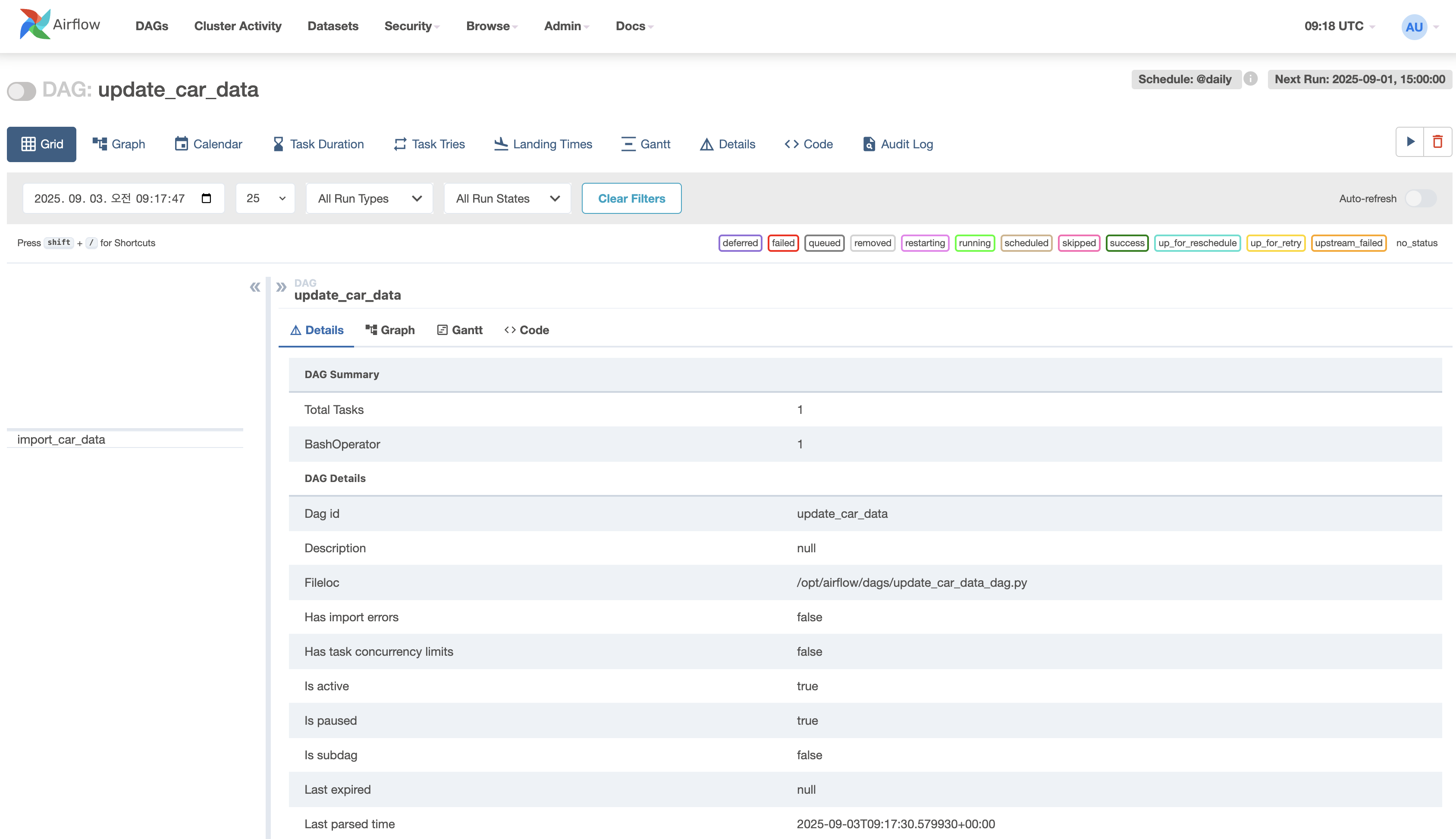The width and height of the screenshot is (1456, 839).
Task: Collapse the grid panel with double-left arrows
Action: [x=255, y=287]
